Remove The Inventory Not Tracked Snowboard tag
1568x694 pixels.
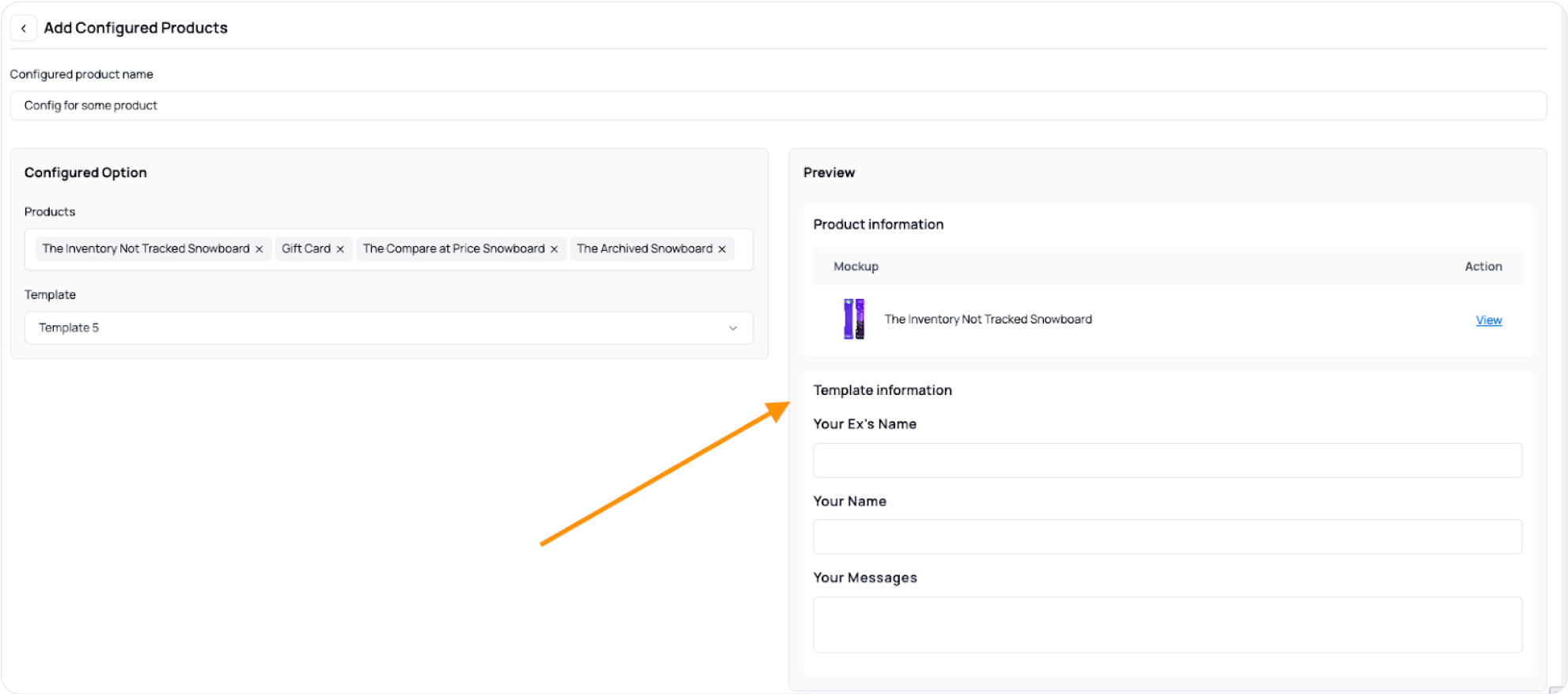(x=259, y=249)
